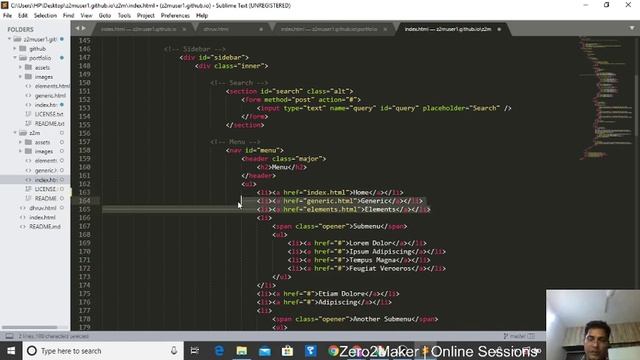
Task: Open Task View from the taskbar
Action: tap(195, 351)
